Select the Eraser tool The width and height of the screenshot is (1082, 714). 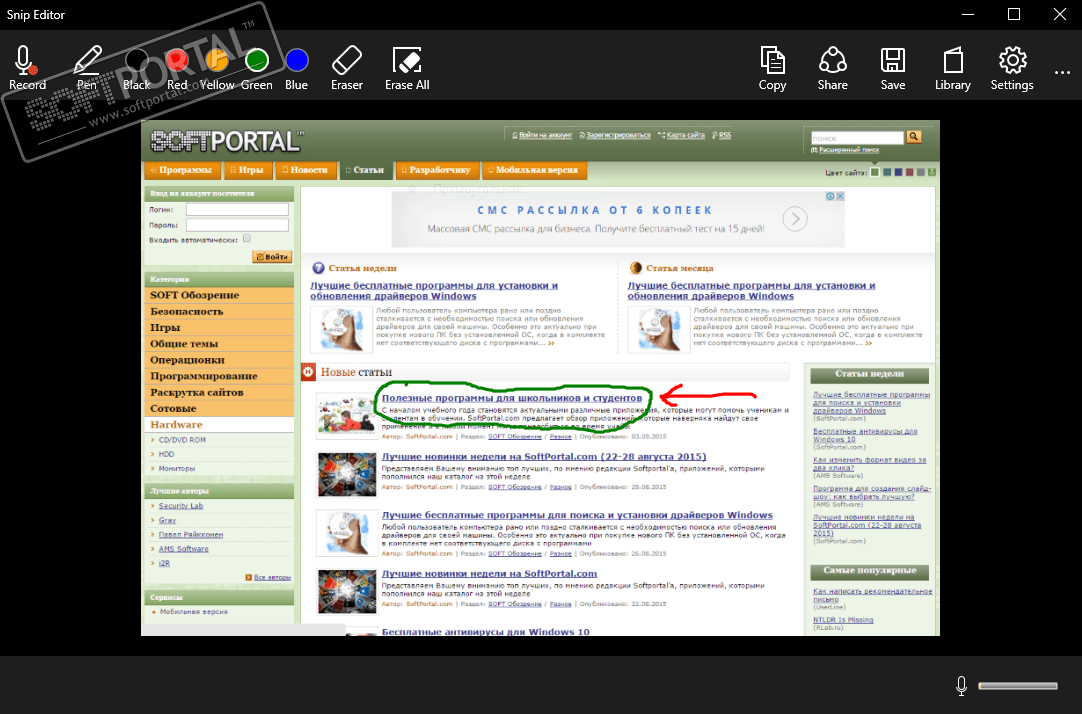[346, 68]
